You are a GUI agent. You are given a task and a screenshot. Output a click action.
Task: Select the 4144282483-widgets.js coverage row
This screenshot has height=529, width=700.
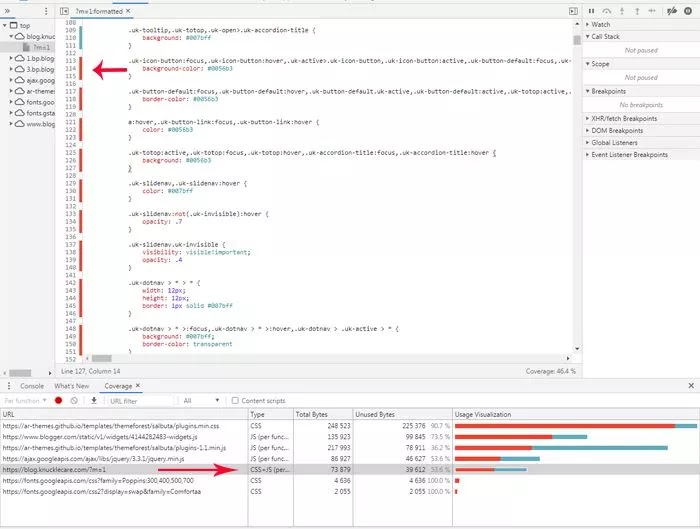click(x=350, y=437)
